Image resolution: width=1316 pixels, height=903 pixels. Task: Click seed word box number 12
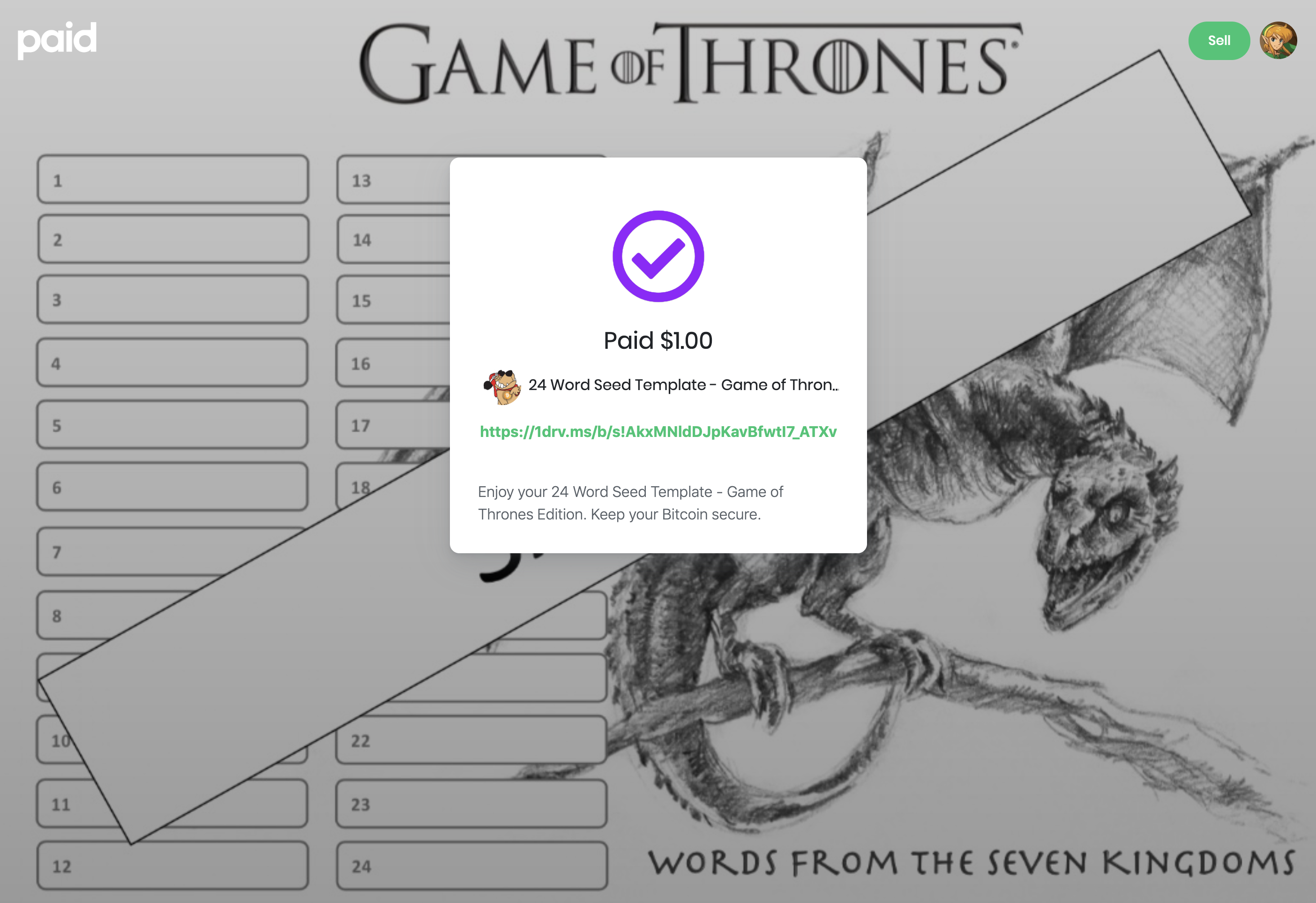[x=173, y=865]
